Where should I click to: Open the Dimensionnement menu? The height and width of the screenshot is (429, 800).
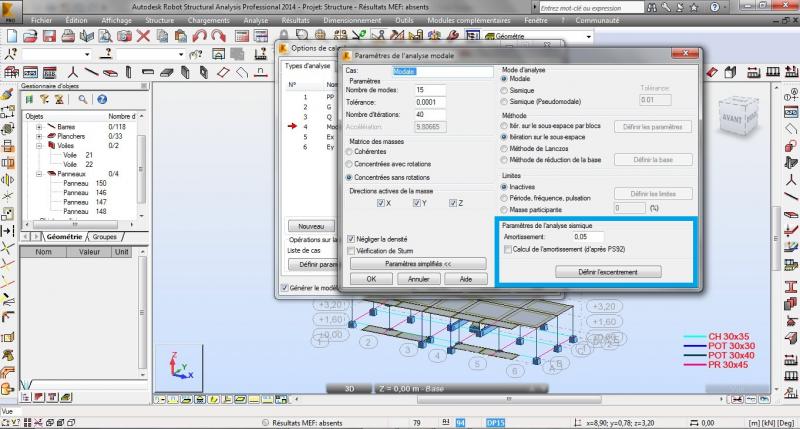tap(352, 20)
